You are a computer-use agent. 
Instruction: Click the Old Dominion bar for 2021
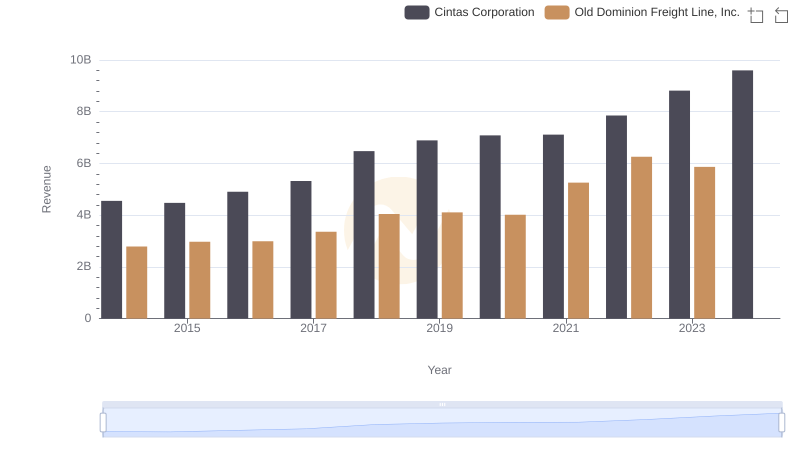(x=579, y=250)
